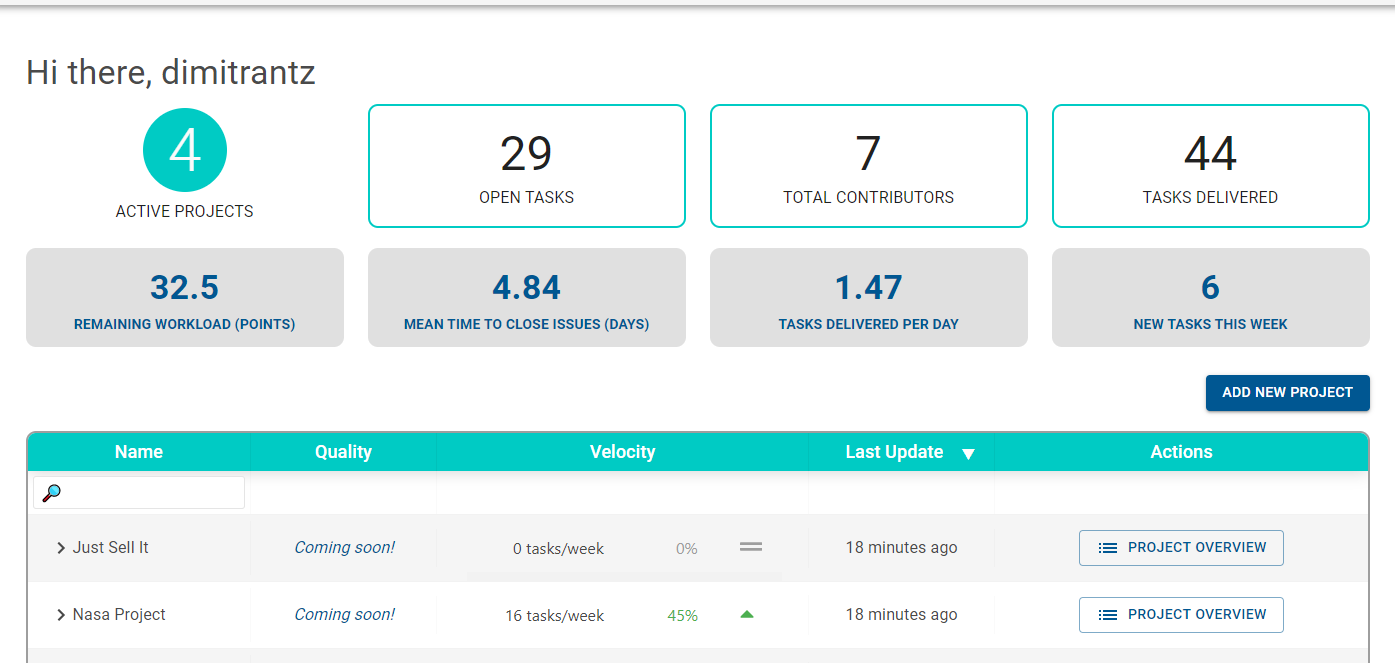Open the Open Tasks card showing 29
1395x663 pixels.
527,166
